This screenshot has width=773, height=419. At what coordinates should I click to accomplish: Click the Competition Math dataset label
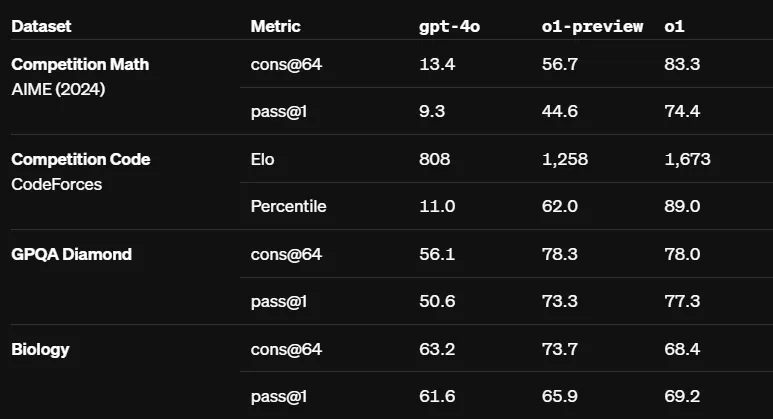point(80,64)
